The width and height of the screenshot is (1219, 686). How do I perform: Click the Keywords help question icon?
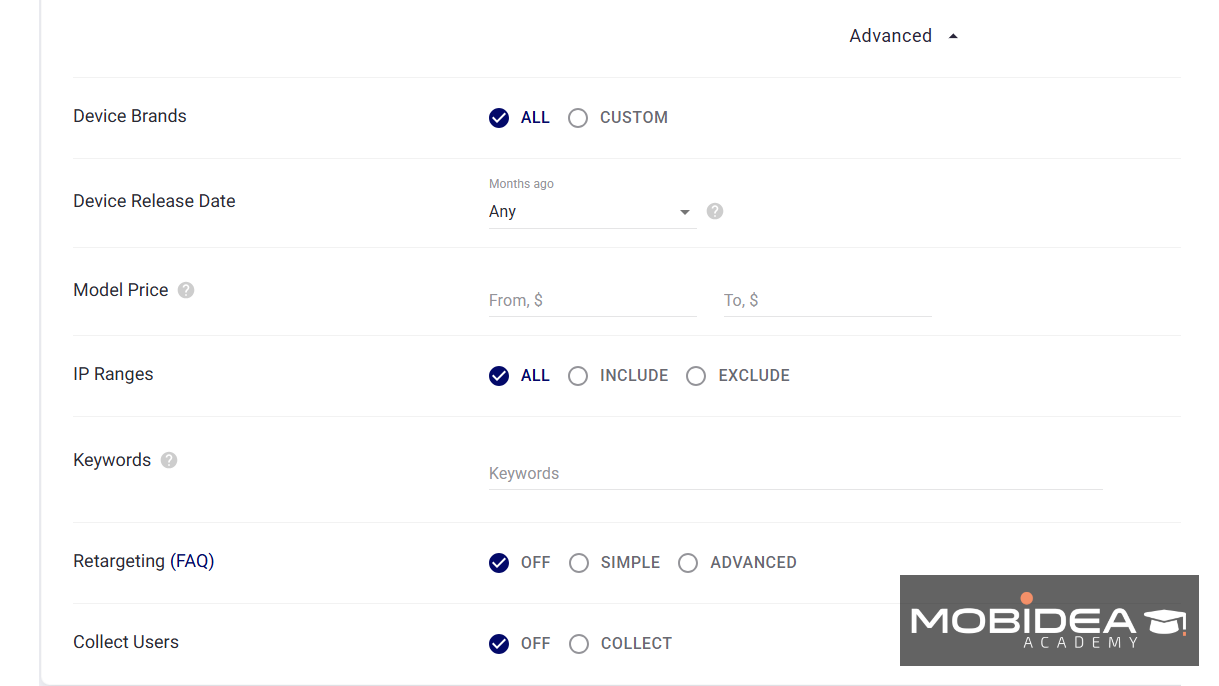coord(169,460)
